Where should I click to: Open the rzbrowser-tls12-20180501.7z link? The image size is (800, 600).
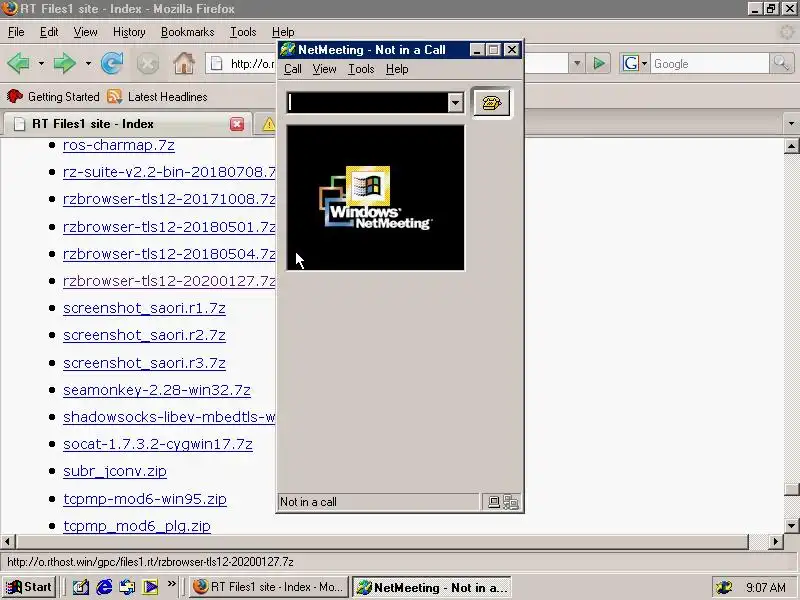click(x=169, y=227)
